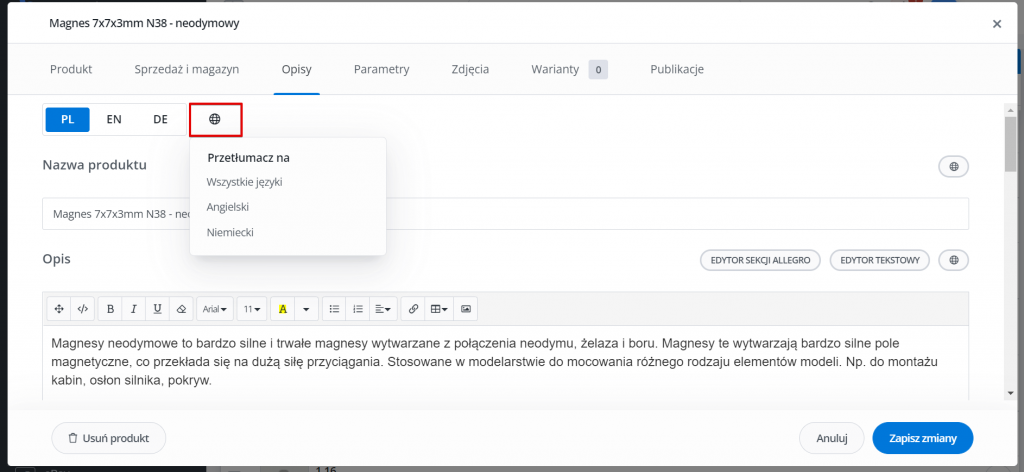Image resolution: width=1024 pixels, height=472 pixels.
Task: Insert picture with the image icon
Action: pyautogui.click(x=466, y=309)
